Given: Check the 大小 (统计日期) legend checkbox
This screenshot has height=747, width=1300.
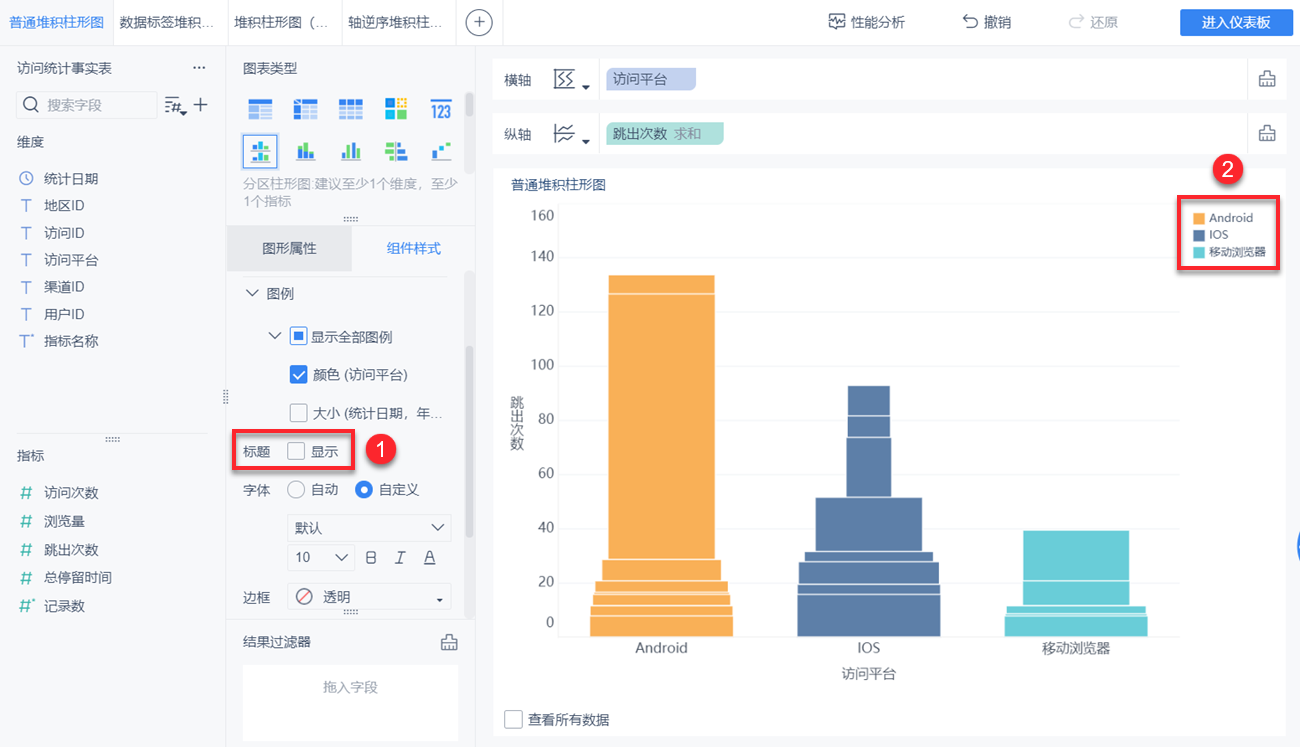Looking at the screenshot, I should tap(298, 413).
